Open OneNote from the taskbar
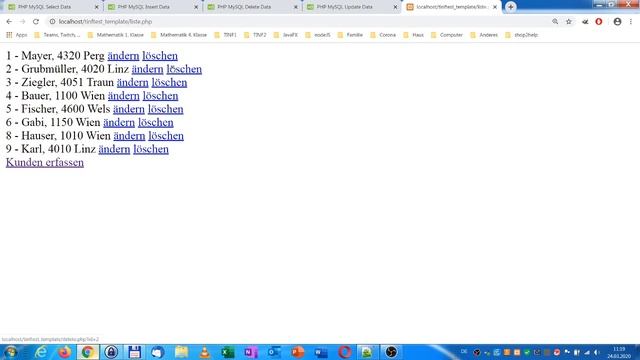The height and width of the screenshot is (360, 640). point(251,352)
